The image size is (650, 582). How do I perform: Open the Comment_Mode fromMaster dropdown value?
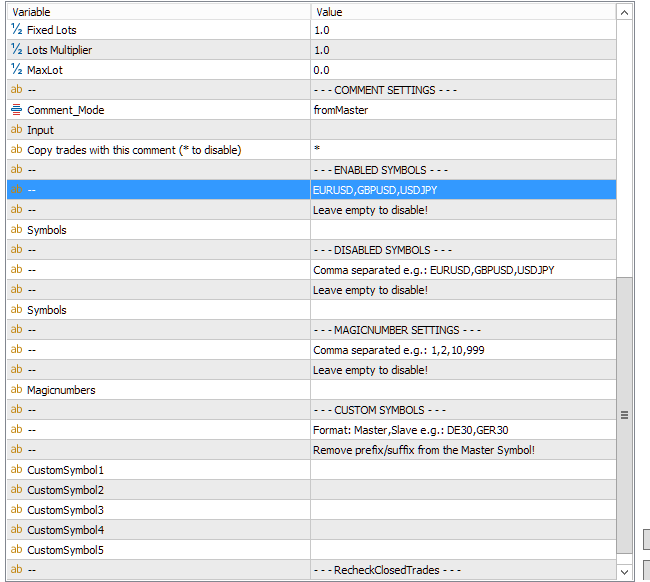click(x=462, y=110)
